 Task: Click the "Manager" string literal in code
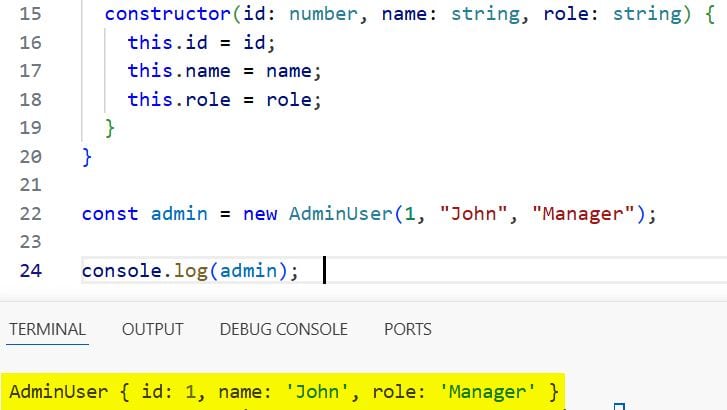tap(582, 214)
